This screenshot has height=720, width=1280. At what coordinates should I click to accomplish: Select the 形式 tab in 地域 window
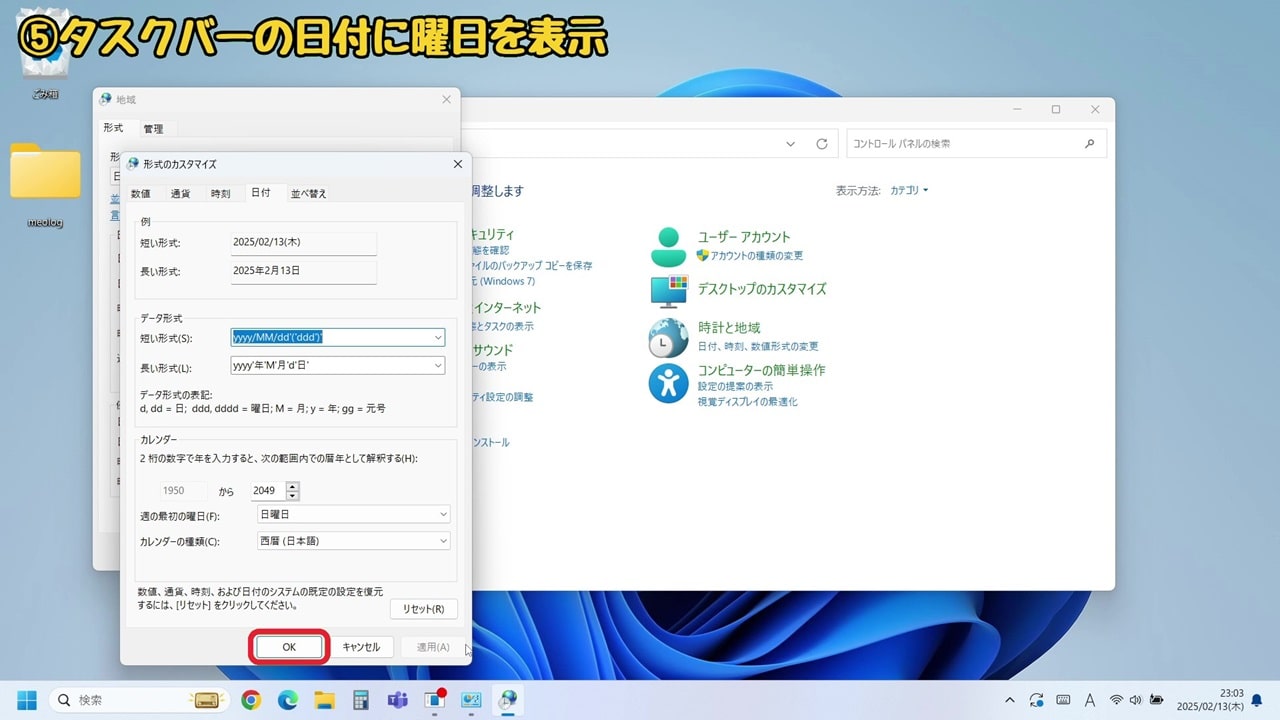tap(113, 128)
